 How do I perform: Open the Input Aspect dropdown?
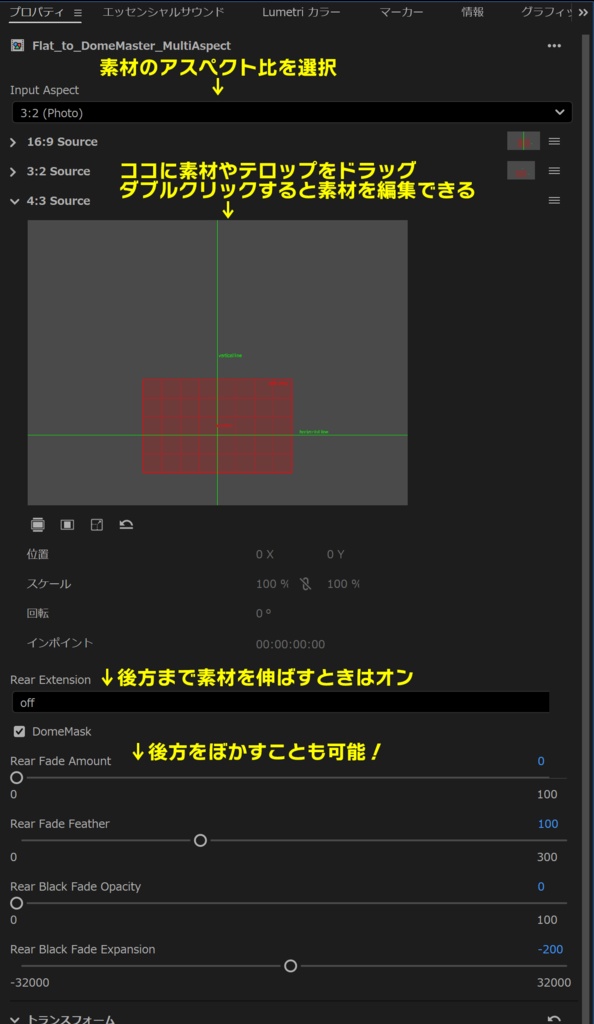292,112
